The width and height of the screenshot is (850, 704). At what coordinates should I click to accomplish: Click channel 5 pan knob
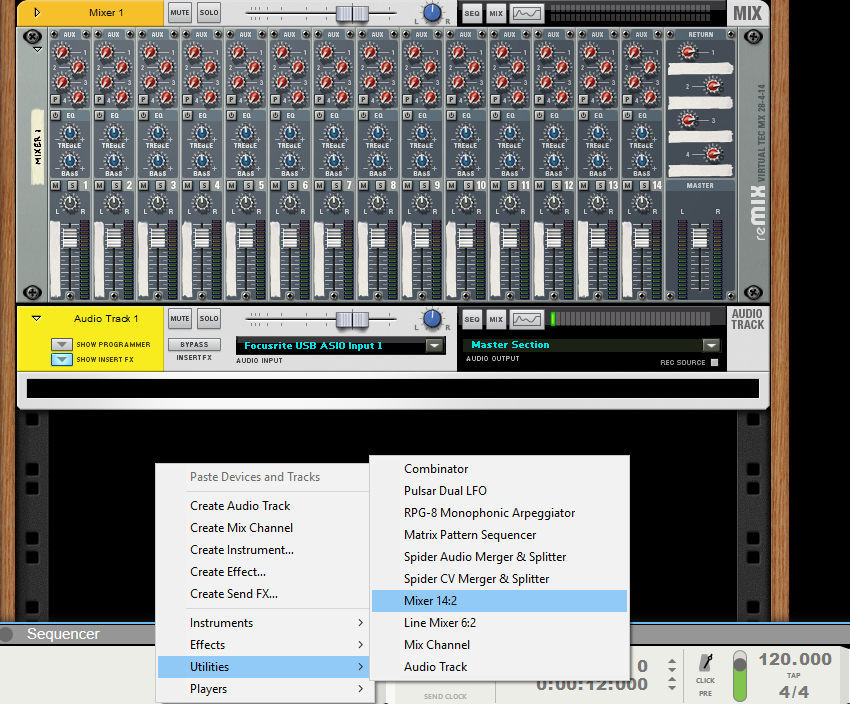(x=246, y=203)
